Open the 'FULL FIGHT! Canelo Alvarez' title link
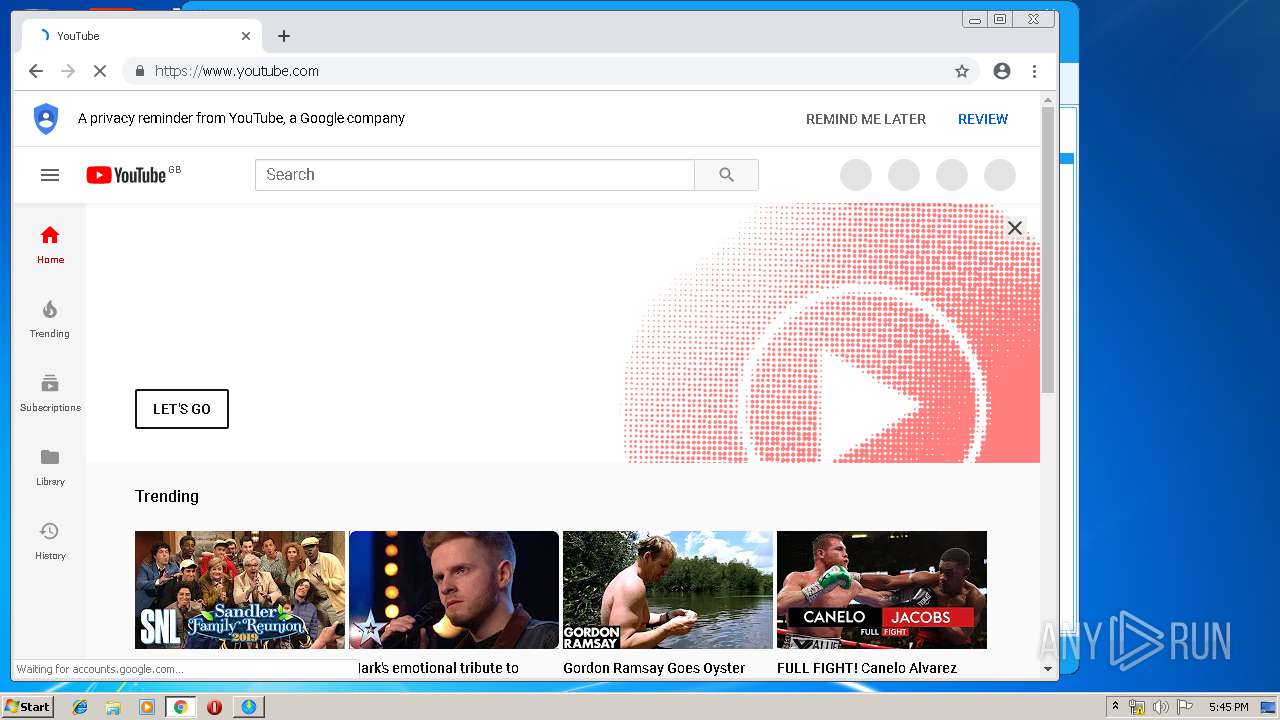The image size is (1280, 720). point(867,668)
